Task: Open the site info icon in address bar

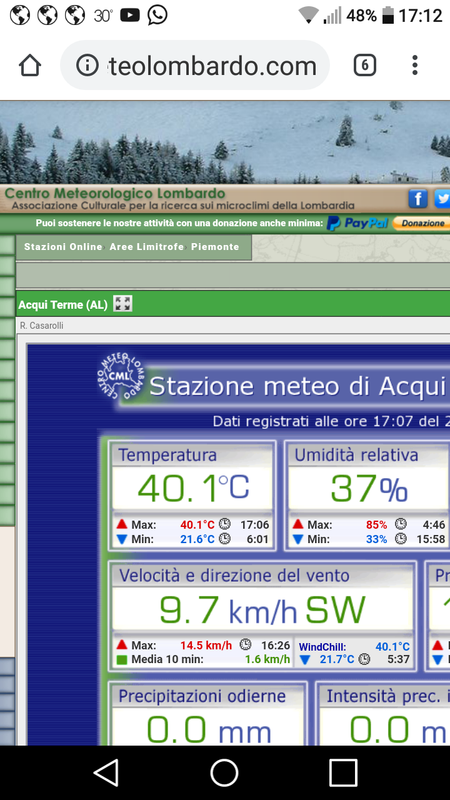Action: [87, 66]
